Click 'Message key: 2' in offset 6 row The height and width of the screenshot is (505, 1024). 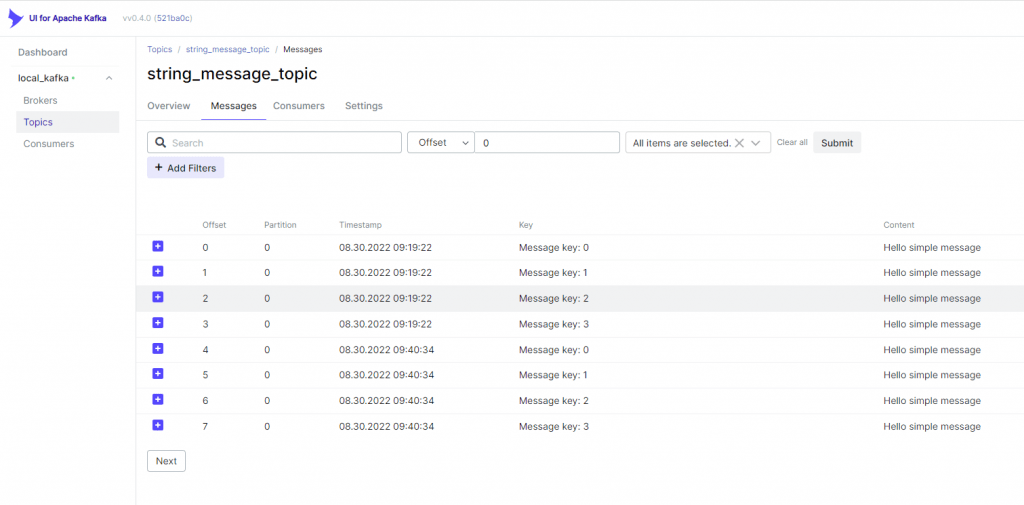pyautogui.click(x=554, y=400)
